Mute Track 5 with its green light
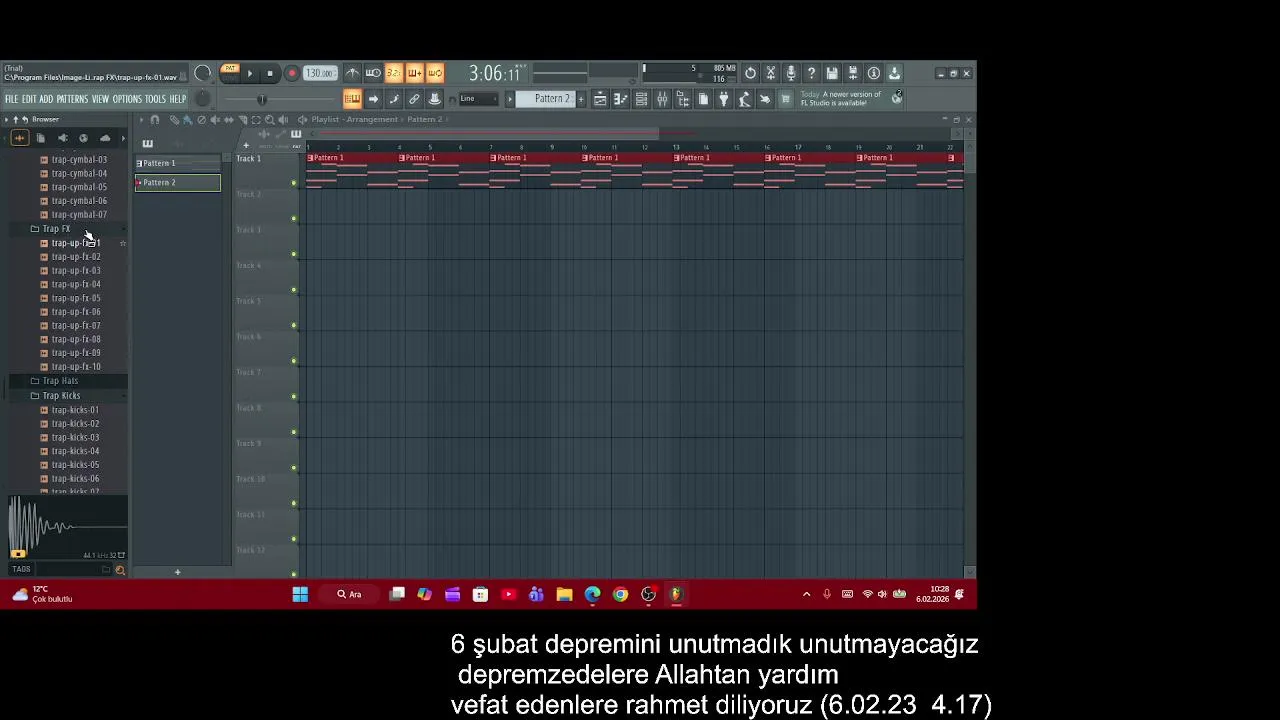The width and height of the screenshot is (1280, 720). [x=294, y=325]
